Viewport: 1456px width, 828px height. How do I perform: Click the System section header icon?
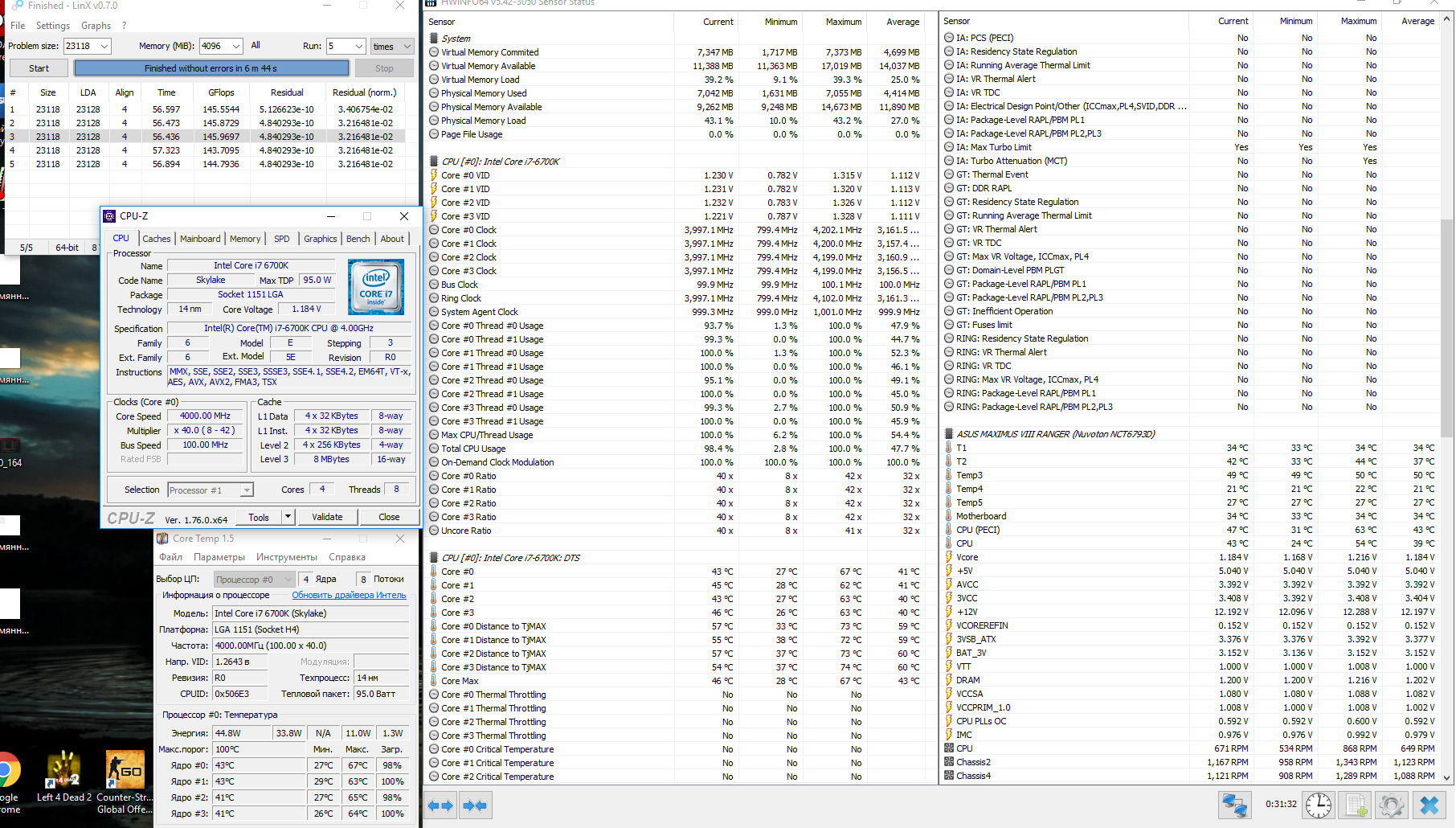pyautogui.click(x=434, y=39)
